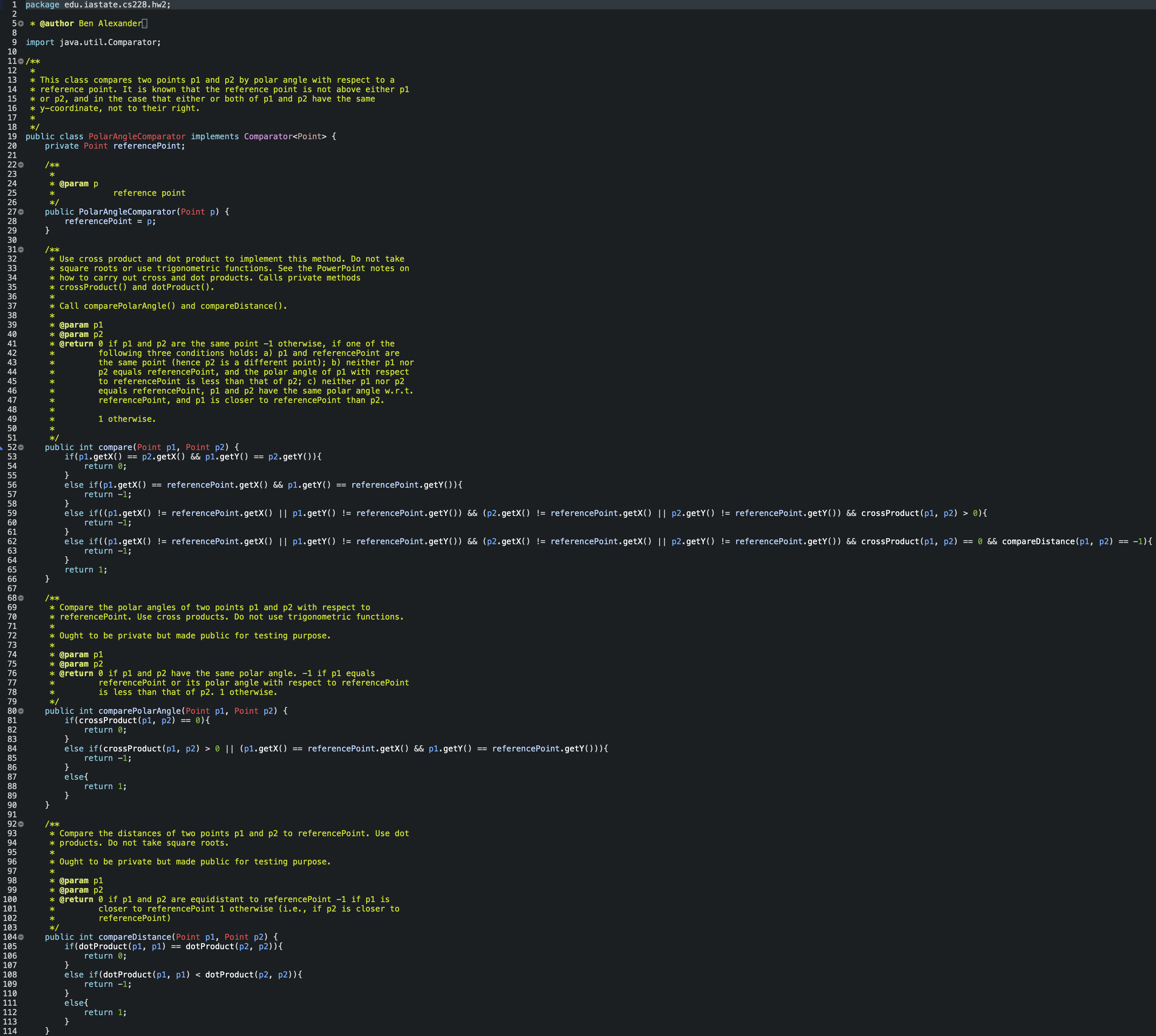Click 'return -1;' on line 85
Image resolution: width=1156 pixels, height=1036 pixels.
(x=108, y=758)
